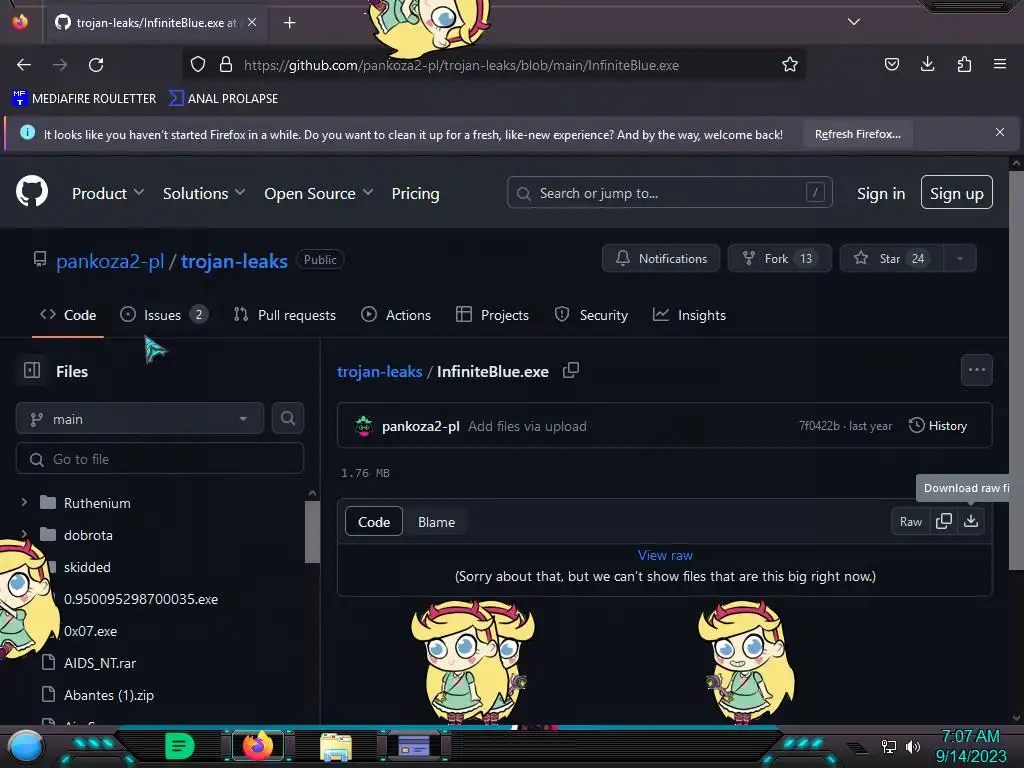Image resolution: width=1024 pixels, height=768 pixels.
Task: Focus the Search or jump to field
Action: [669, 193]
